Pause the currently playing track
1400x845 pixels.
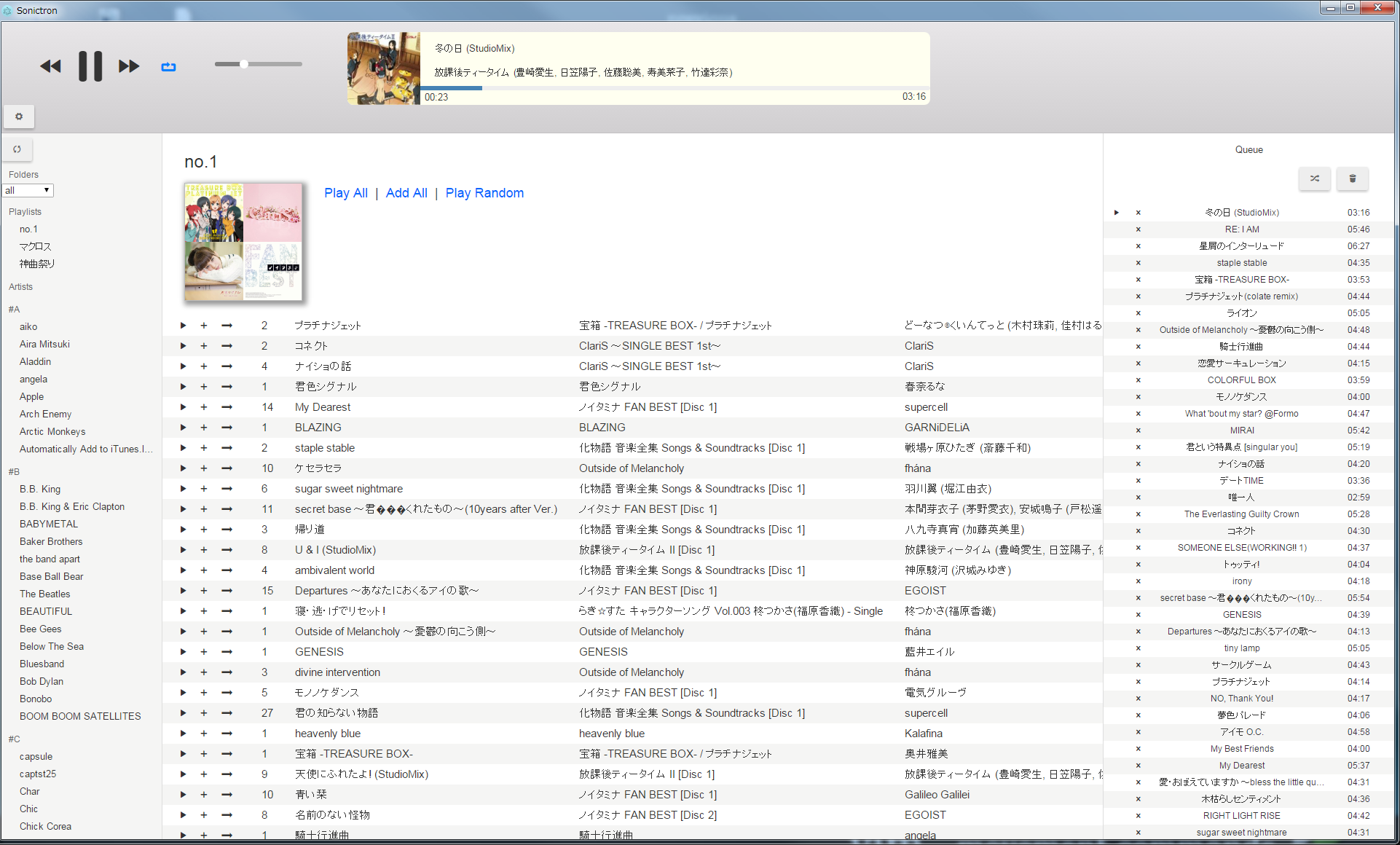(90, 66)
